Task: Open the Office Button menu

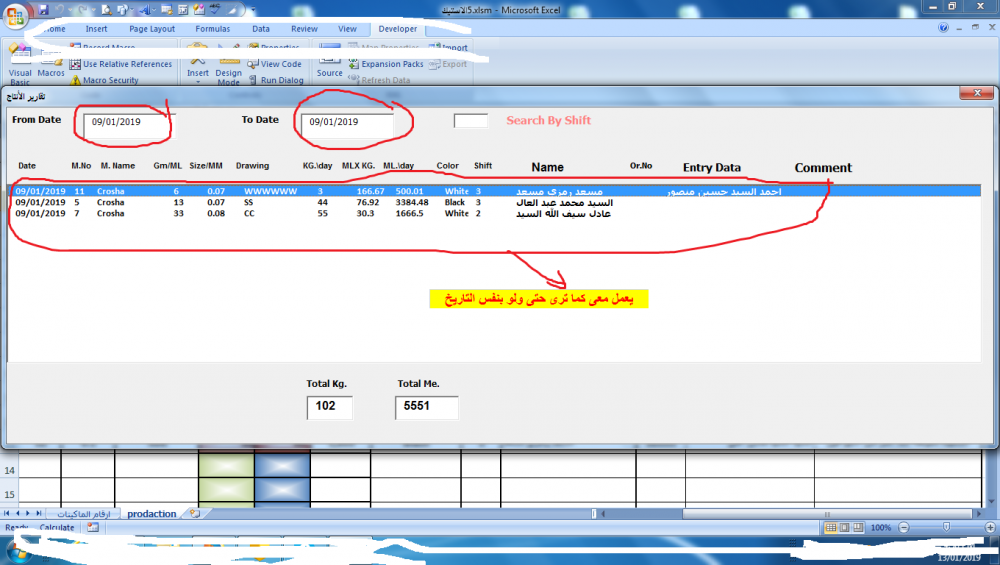Action: pyautogui.click(x=15, y=15)
